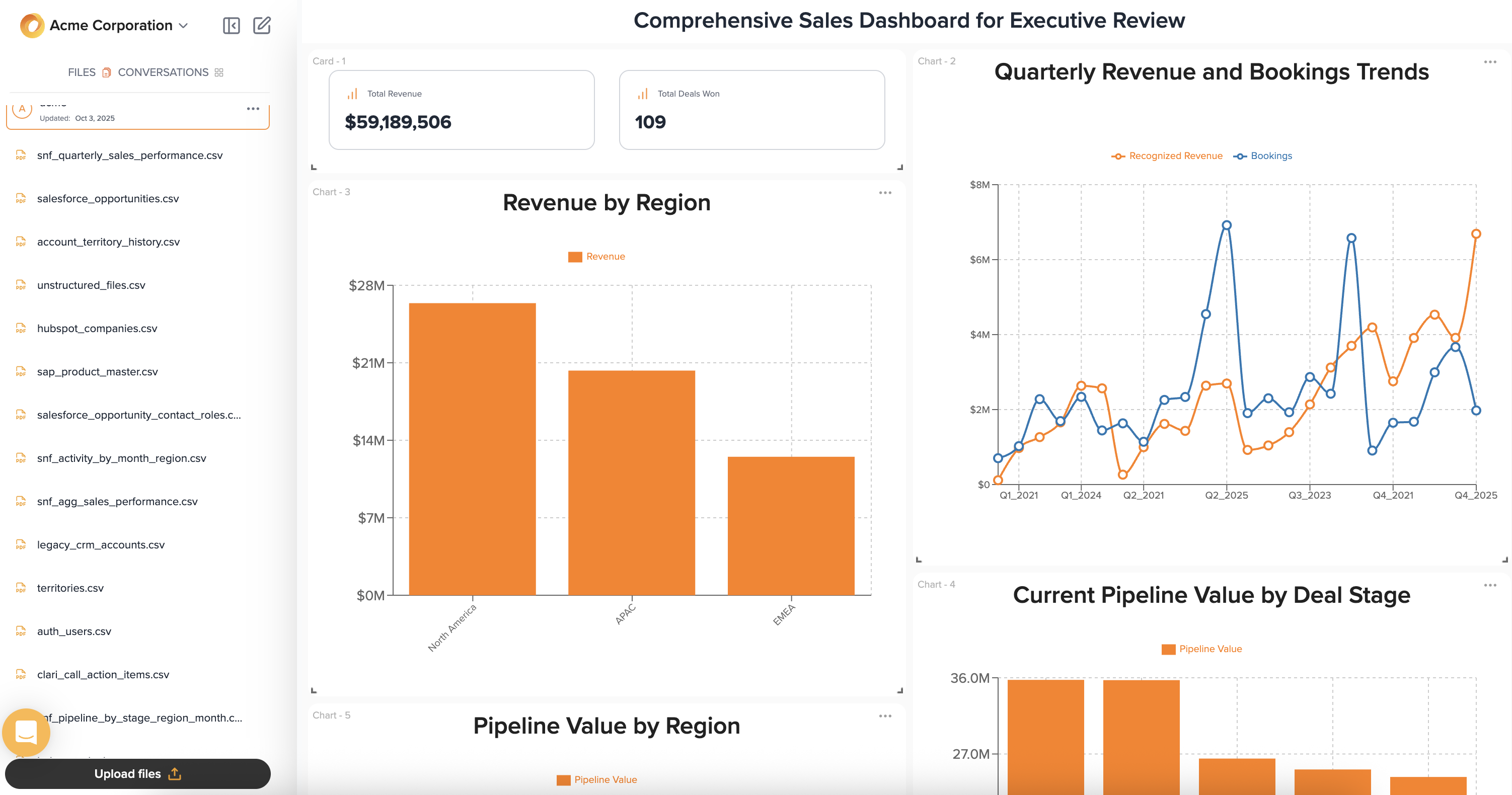Viewport: 1512px width, 795px height.
Task: Open options for Pipeline Value by Region chart
Action: pos(886,715)
